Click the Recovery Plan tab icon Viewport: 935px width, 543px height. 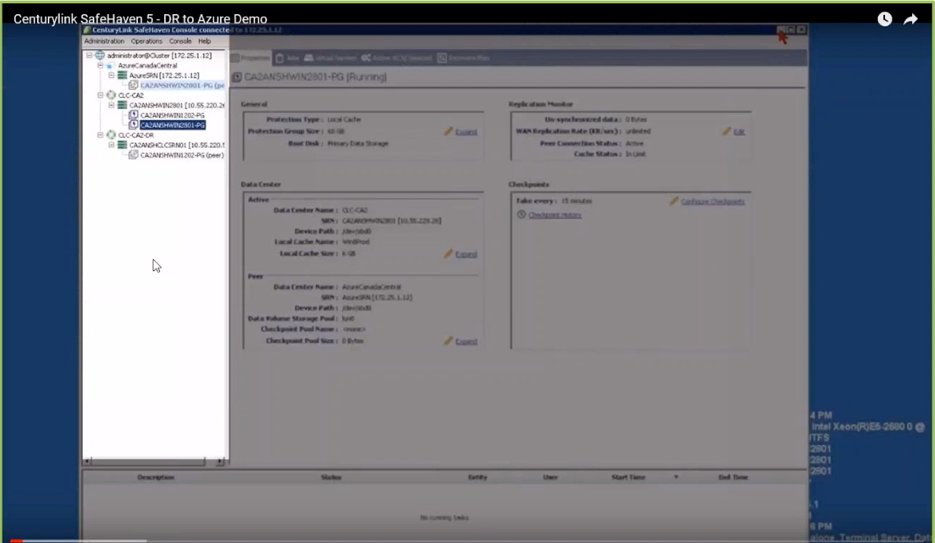pyautogui.click(x=442, y=58)
